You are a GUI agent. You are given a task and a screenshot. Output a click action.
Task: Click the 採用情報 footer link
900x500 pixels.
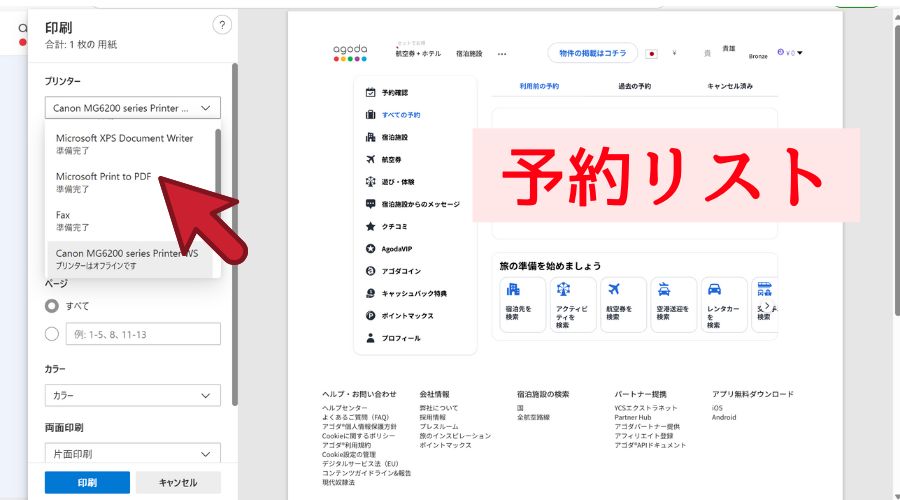[x=432, y=417]
